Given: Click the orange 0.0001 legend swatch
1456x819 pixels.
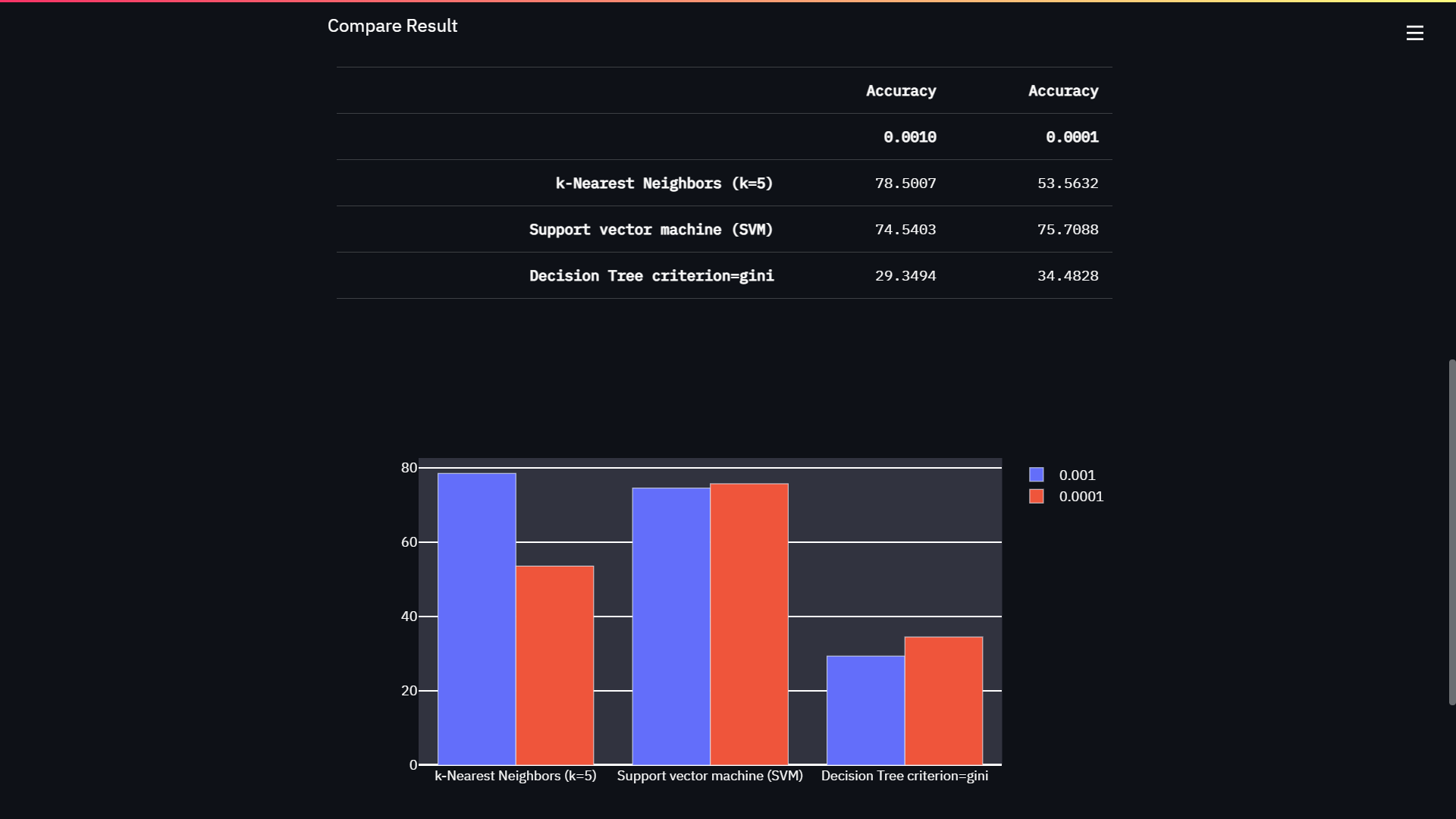Looking at the screenshot, I should 1037,496.
